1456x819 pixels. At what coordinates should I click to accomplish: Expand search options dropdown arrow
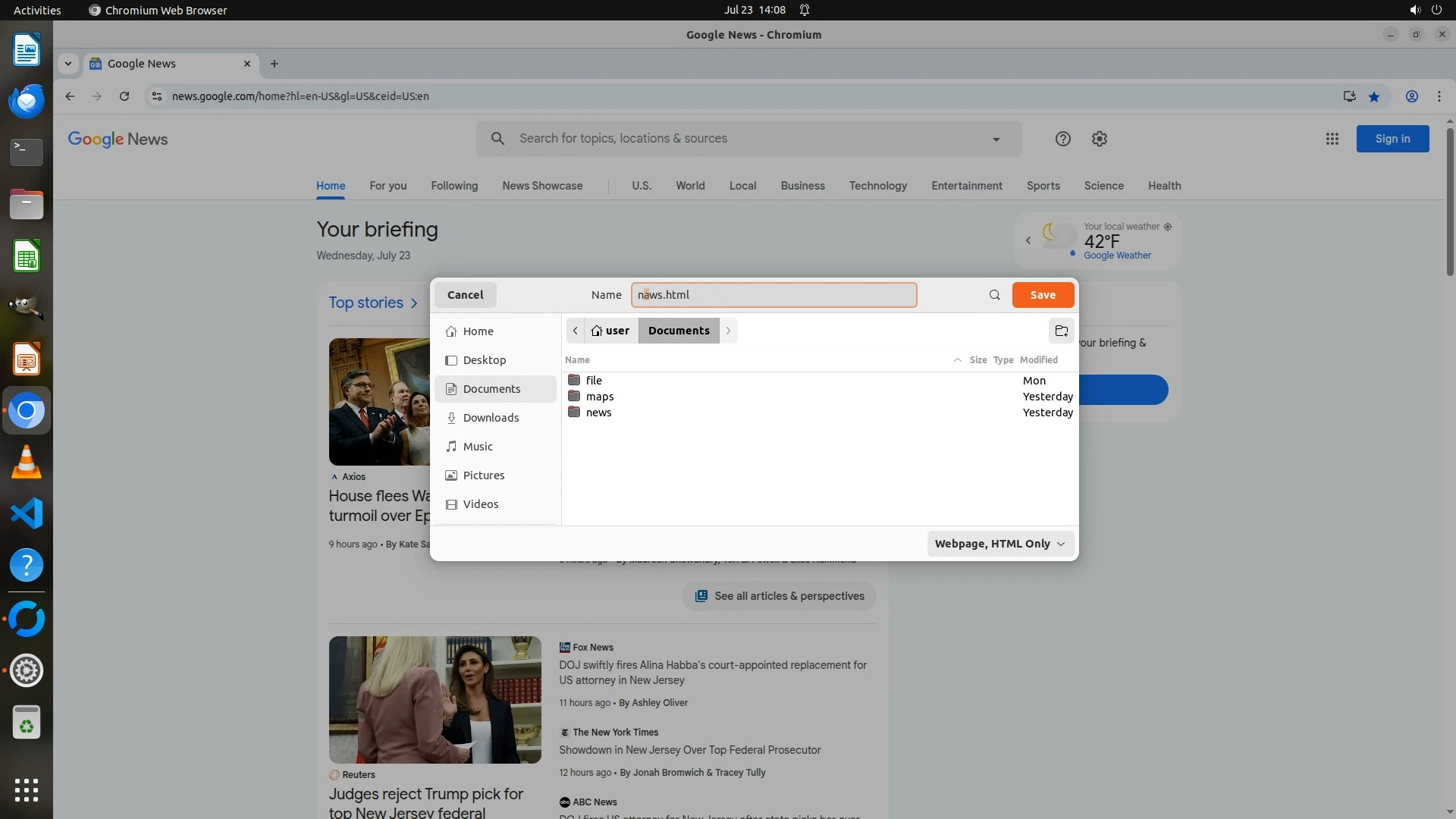tap(996, 140)
